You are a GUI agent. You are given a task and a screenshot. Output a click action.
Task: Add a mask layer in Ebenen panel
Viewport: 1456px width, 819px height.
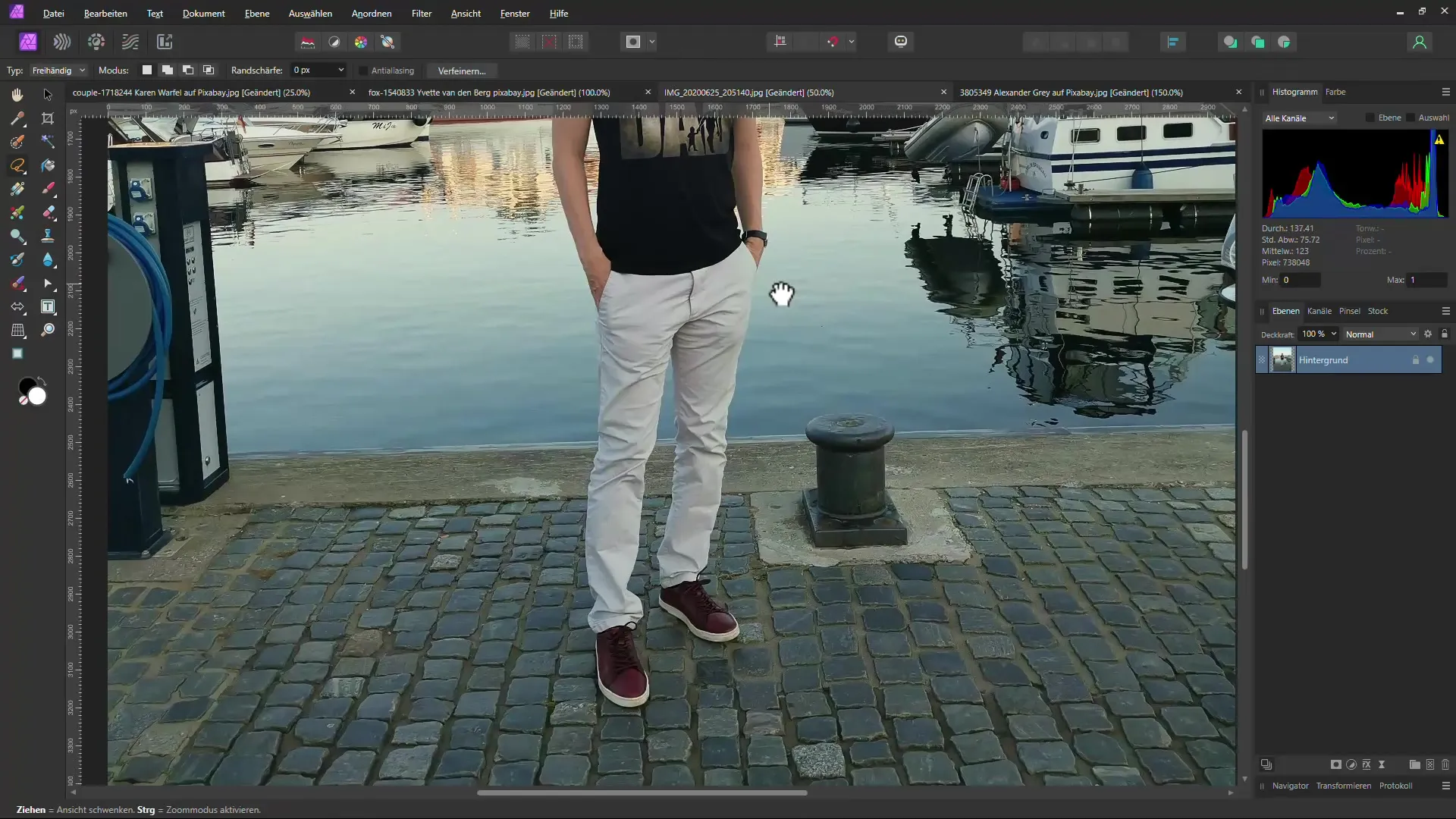click(x=1336, y=764)
